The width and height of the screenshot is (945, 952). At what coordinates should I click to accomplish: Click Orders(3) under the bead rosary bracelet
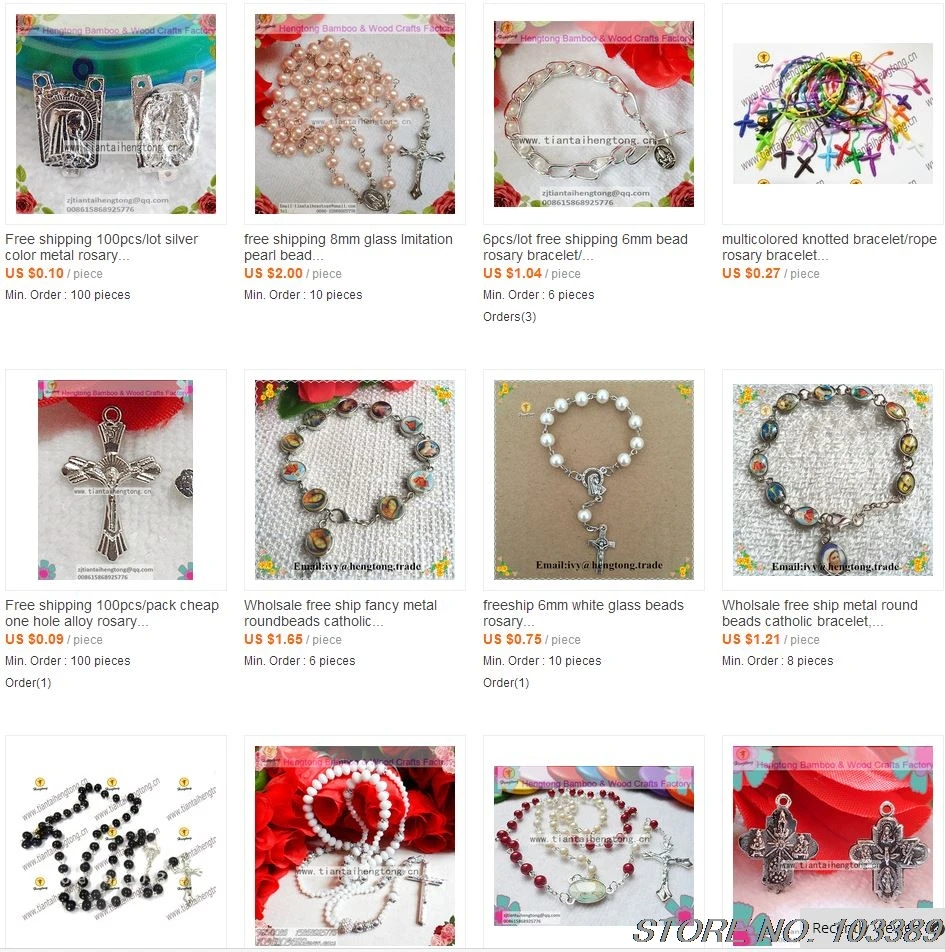coord(510,317)
